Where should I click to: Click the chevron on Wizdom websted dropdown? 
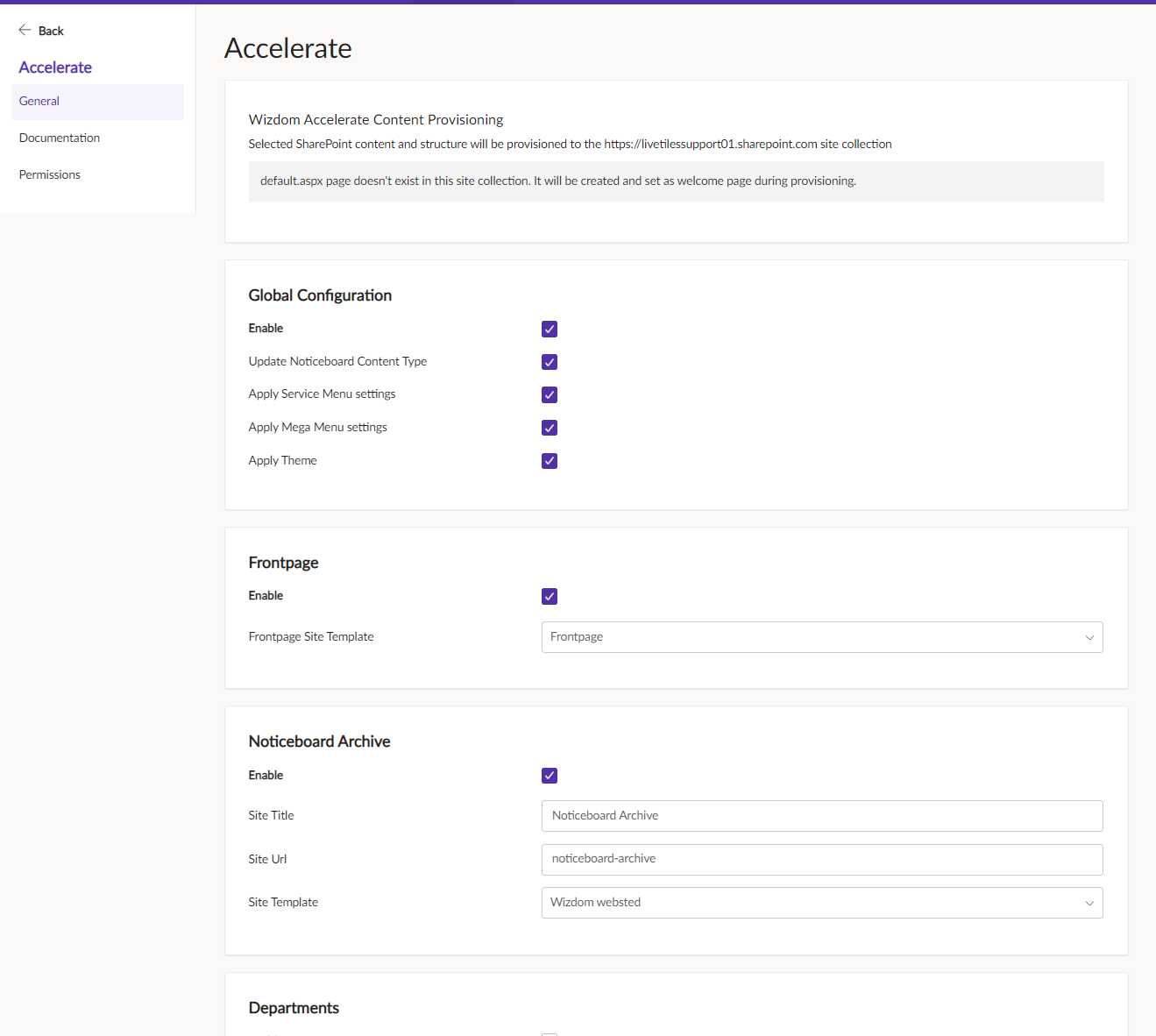pyautogui.click(x=1089, y=903)
